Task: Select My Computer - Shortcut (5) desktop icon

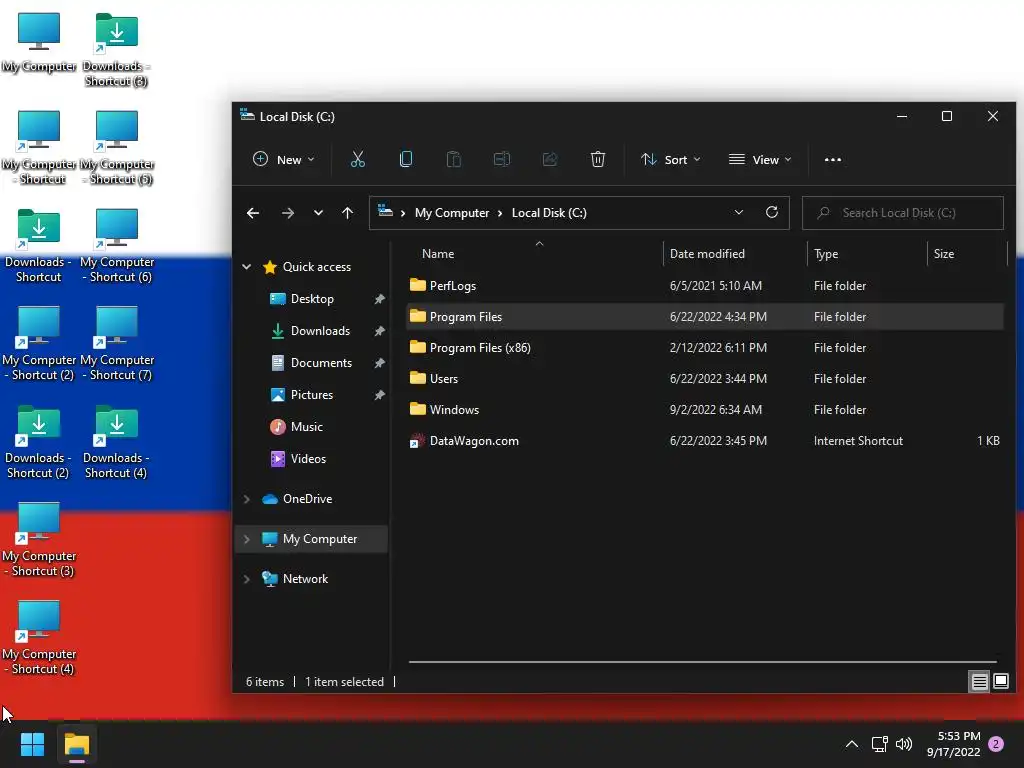Action: click(x=117, y=148)
